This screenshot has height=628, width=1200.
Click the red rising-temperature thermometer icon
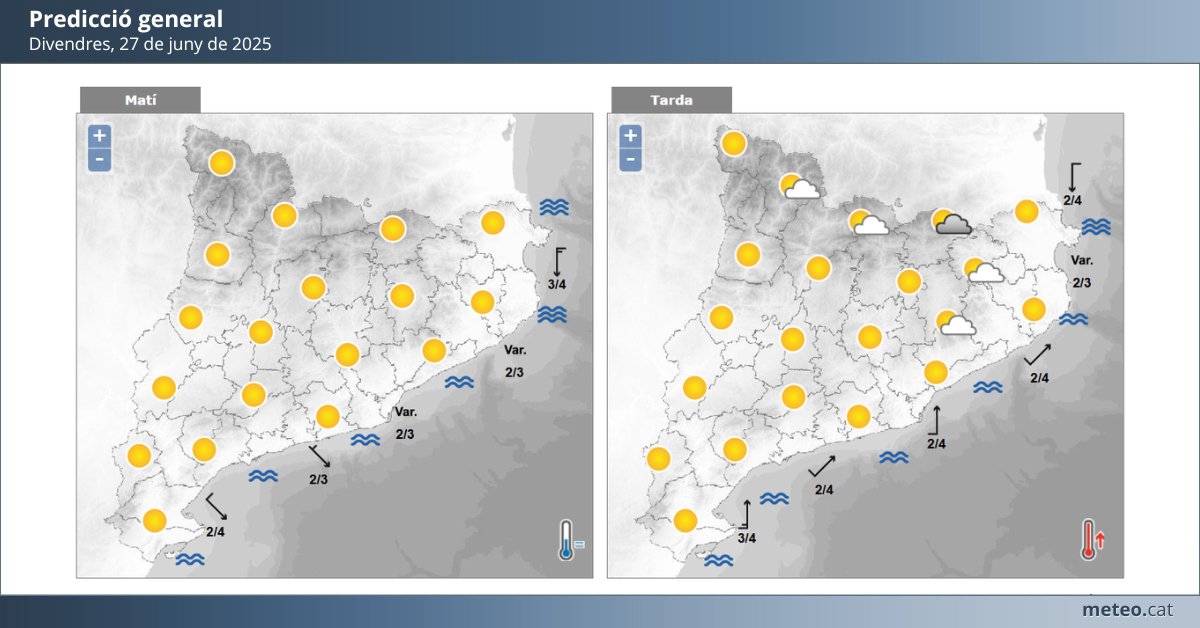[x=1092, y=540]
